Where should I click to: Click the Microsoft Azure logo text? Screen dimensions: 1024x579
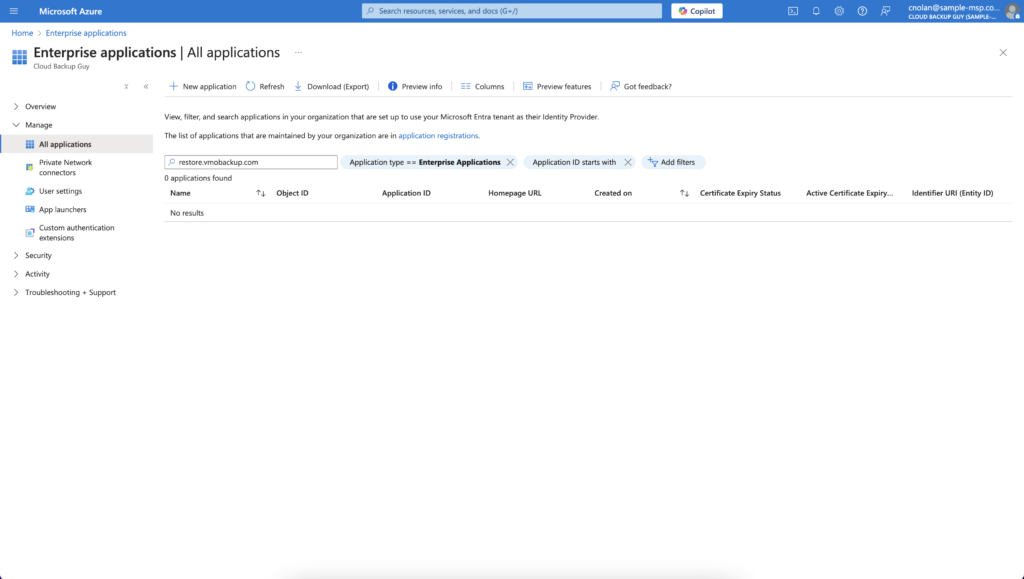[71, 11]
